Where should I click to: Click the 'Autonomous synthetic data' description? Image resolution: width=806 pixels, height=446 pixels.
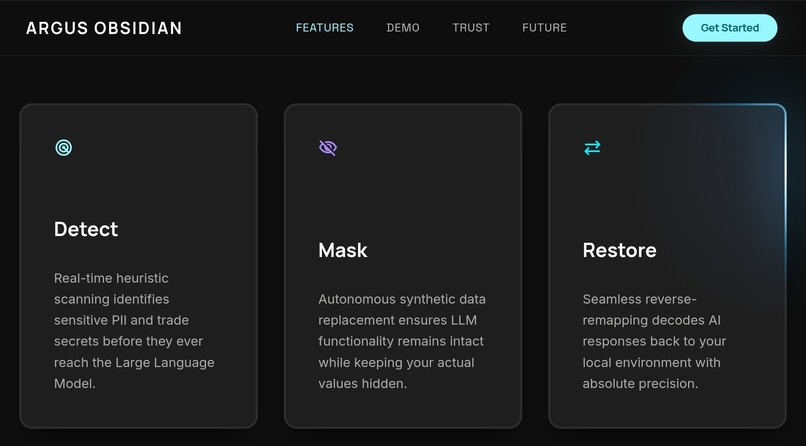pyautogui.click(x=401, y=341)
